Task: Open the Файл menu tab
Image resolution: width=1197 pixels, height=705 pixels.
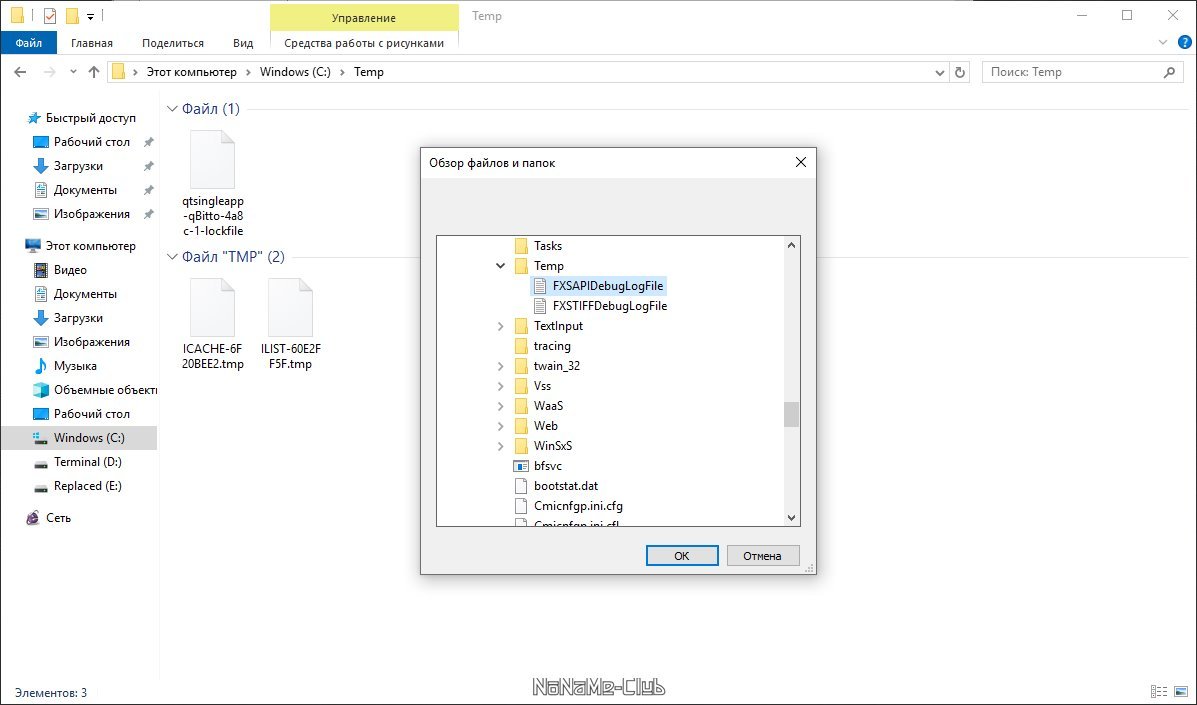Action: [28, 43]
